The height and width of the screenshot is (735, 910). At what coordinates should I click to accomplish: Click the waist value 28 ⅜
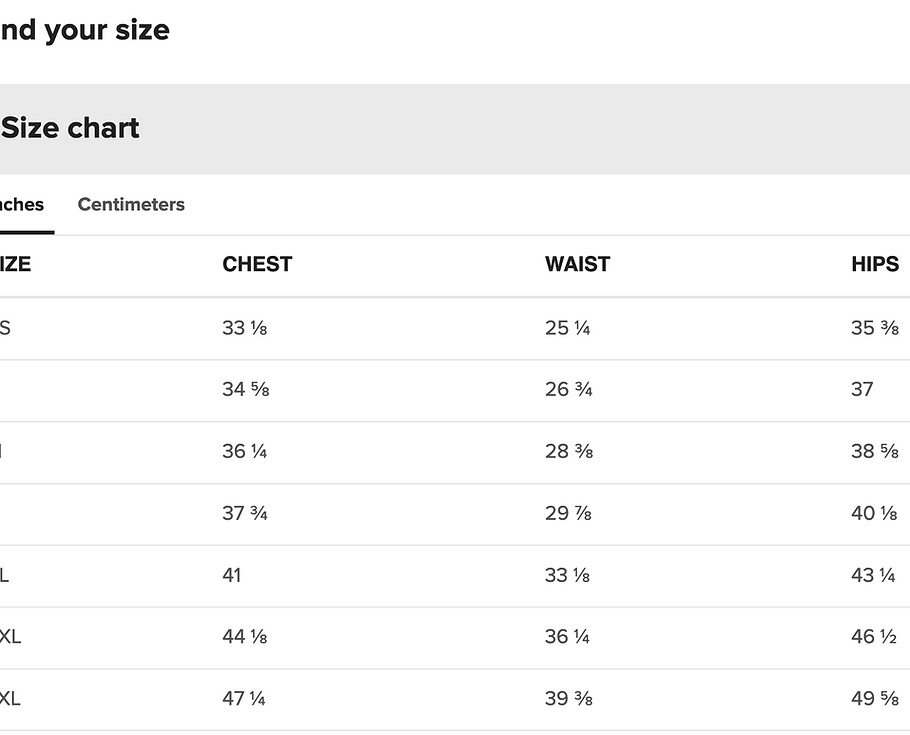(x=569, y=451)
